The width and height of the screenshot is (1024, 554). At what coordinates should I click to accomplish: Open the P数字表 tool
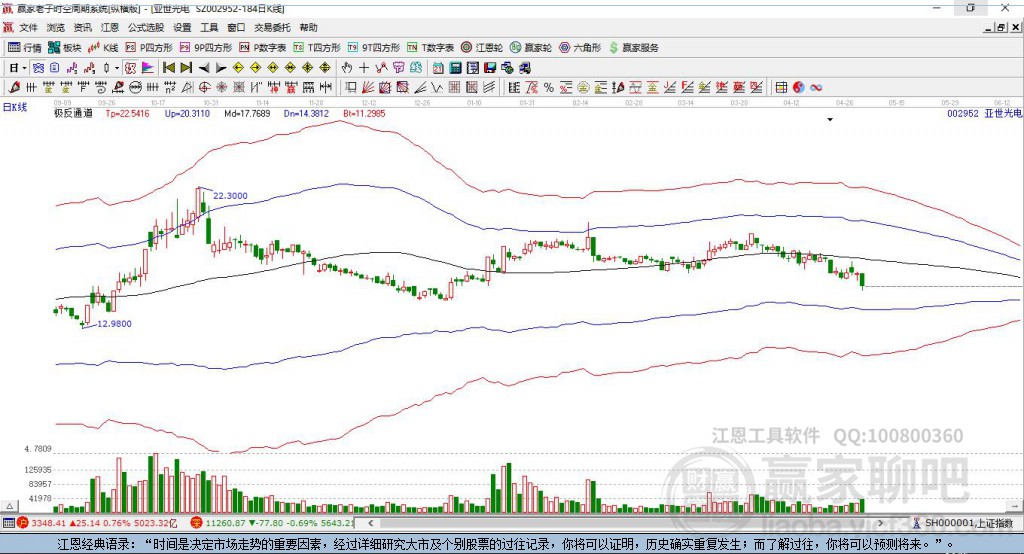tap(263, 48)
